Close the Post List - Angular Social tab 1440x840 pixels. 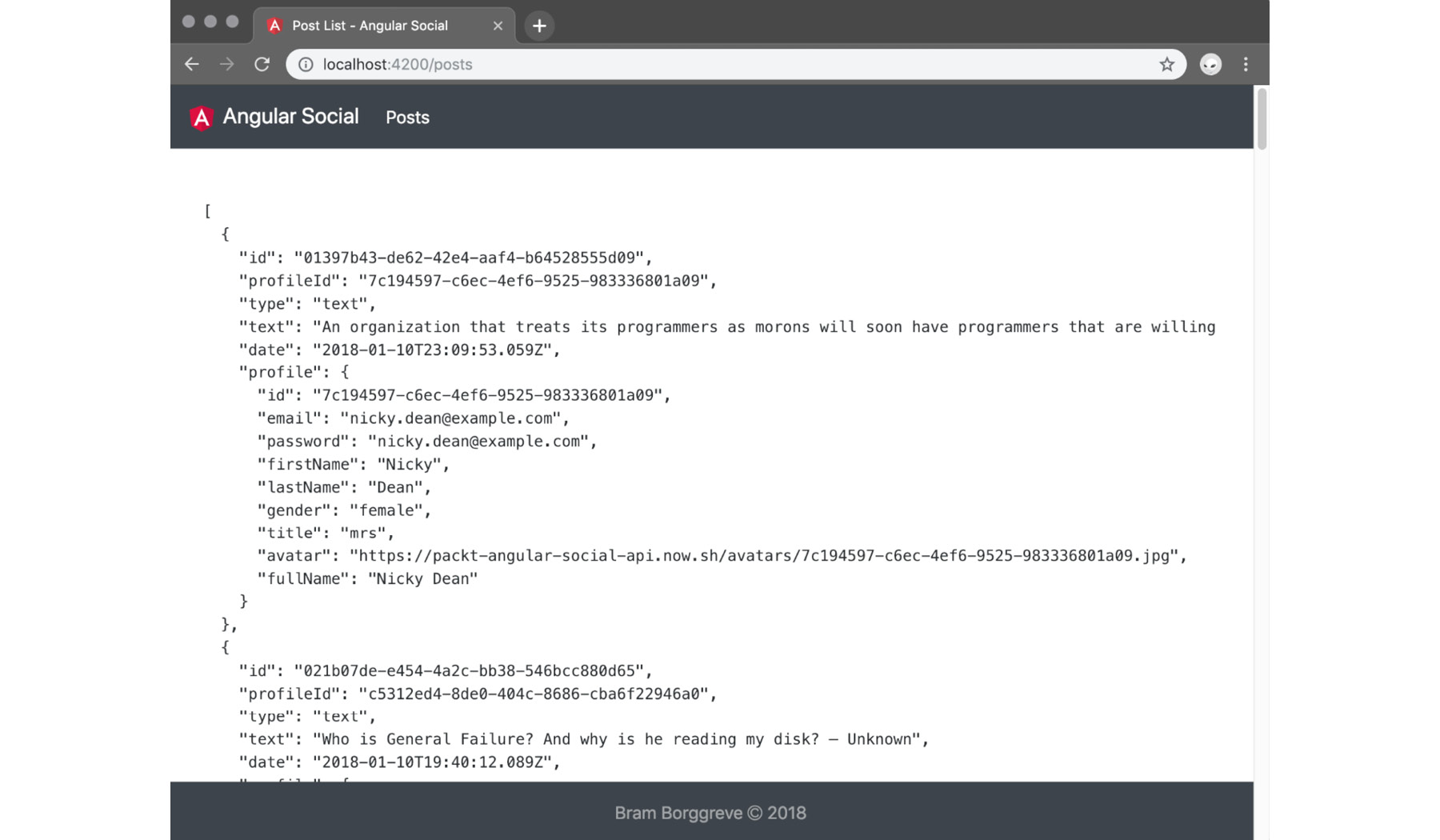coord(498,26)
